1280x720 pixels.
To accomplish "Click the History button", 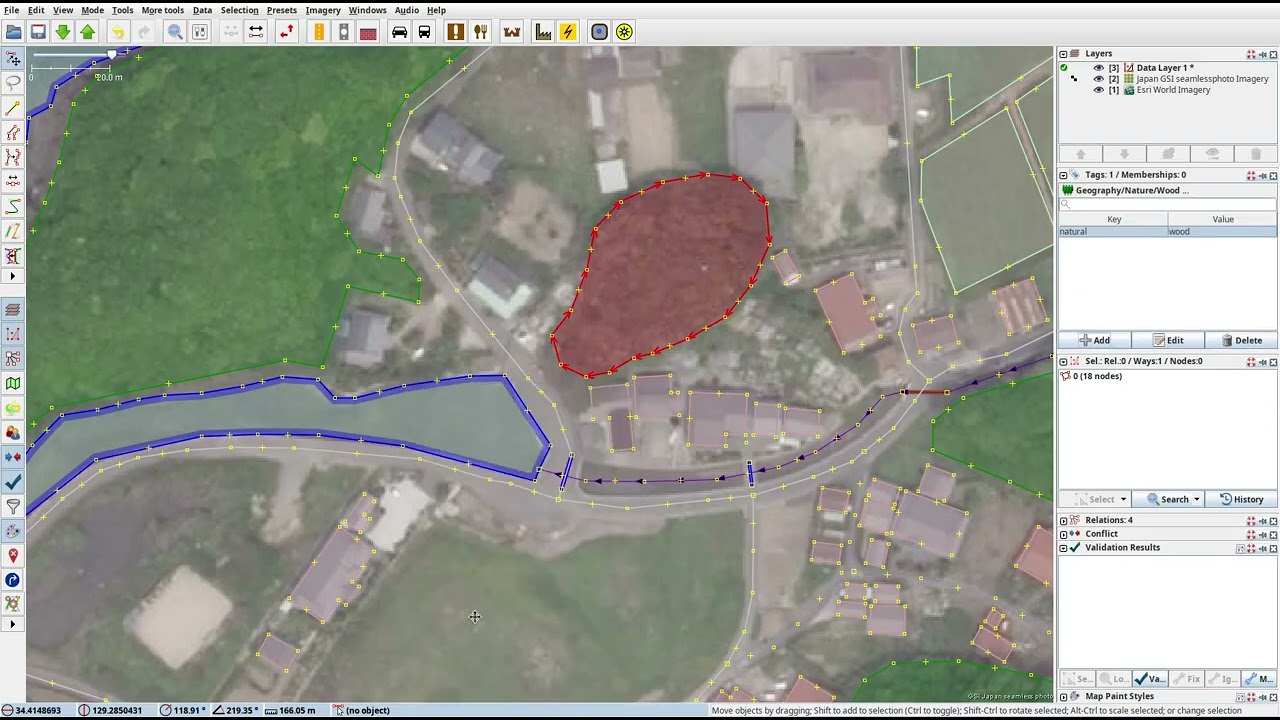I will click(x=1241, y=499).
